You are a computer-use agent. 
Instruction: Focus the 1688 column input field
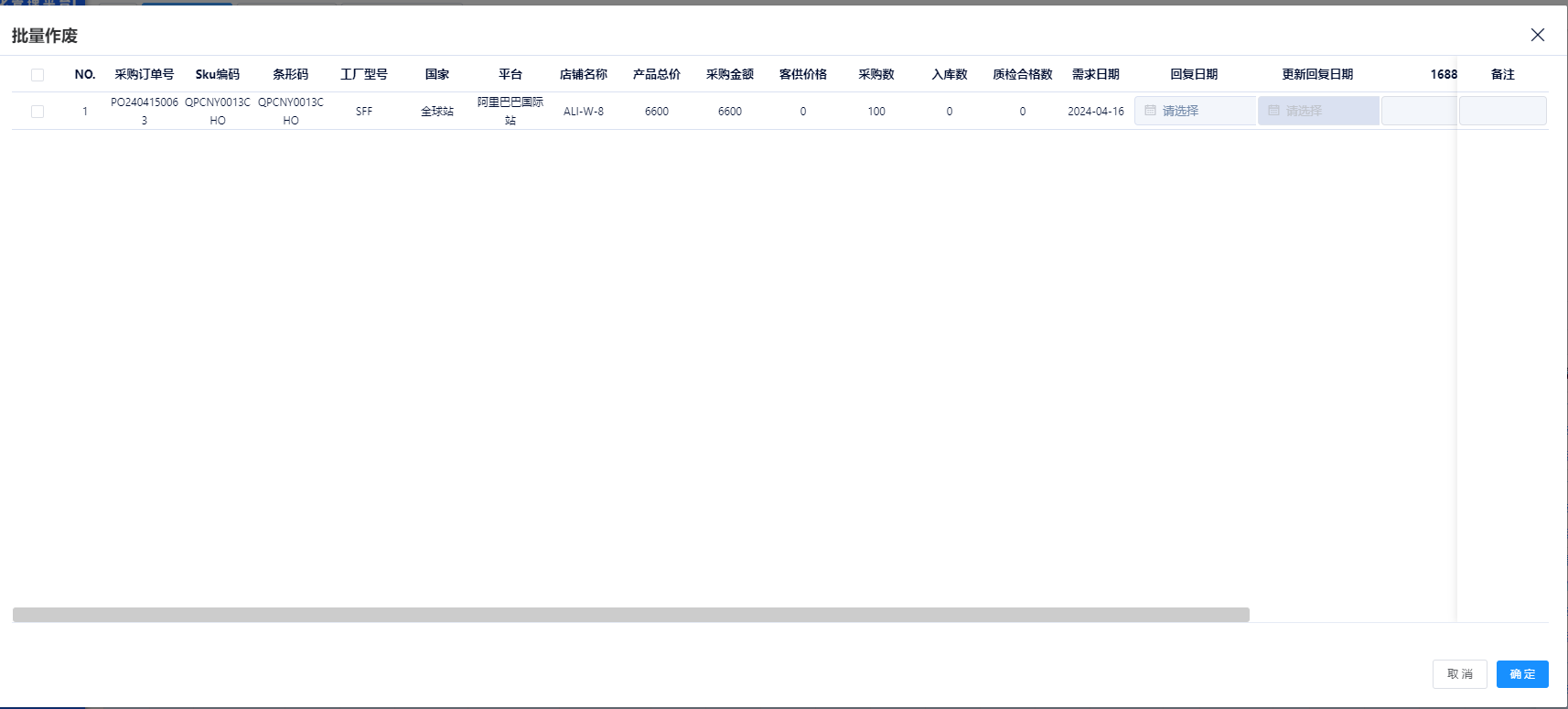tap(1418, 111)
